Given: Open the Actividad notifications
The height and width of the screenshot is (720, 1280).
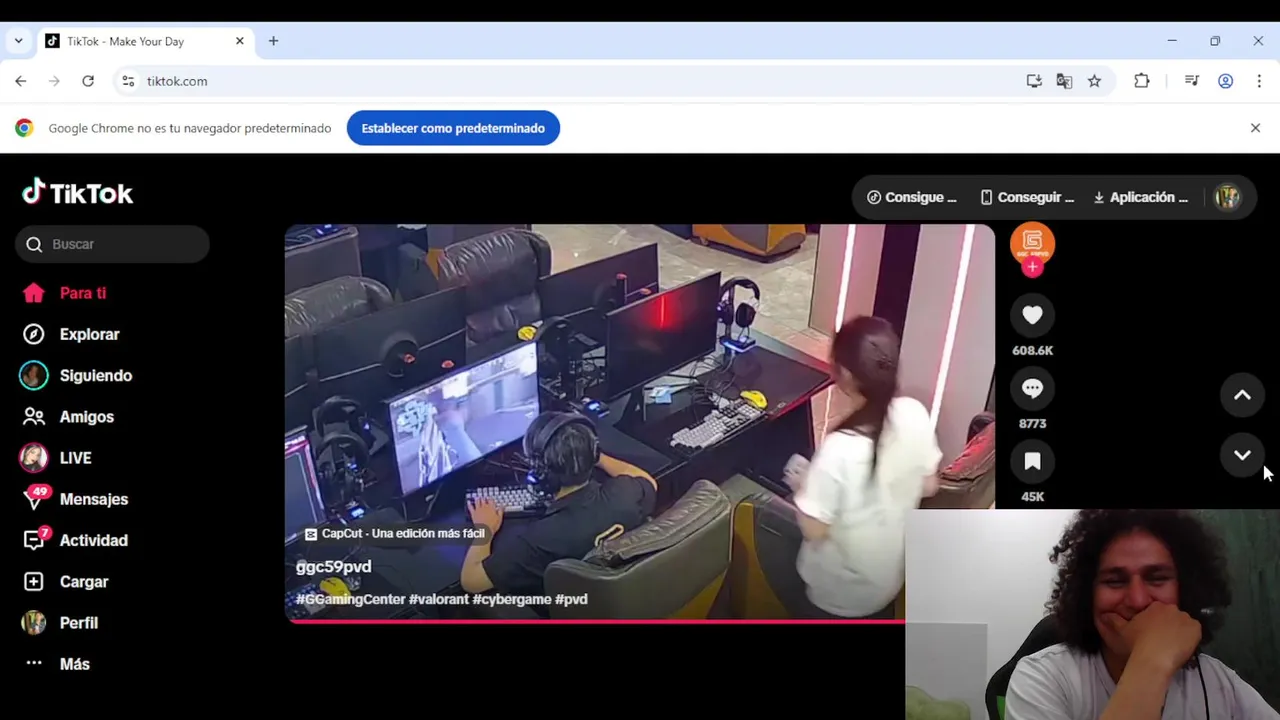Looking at the screenshot, I should point(75,540).
